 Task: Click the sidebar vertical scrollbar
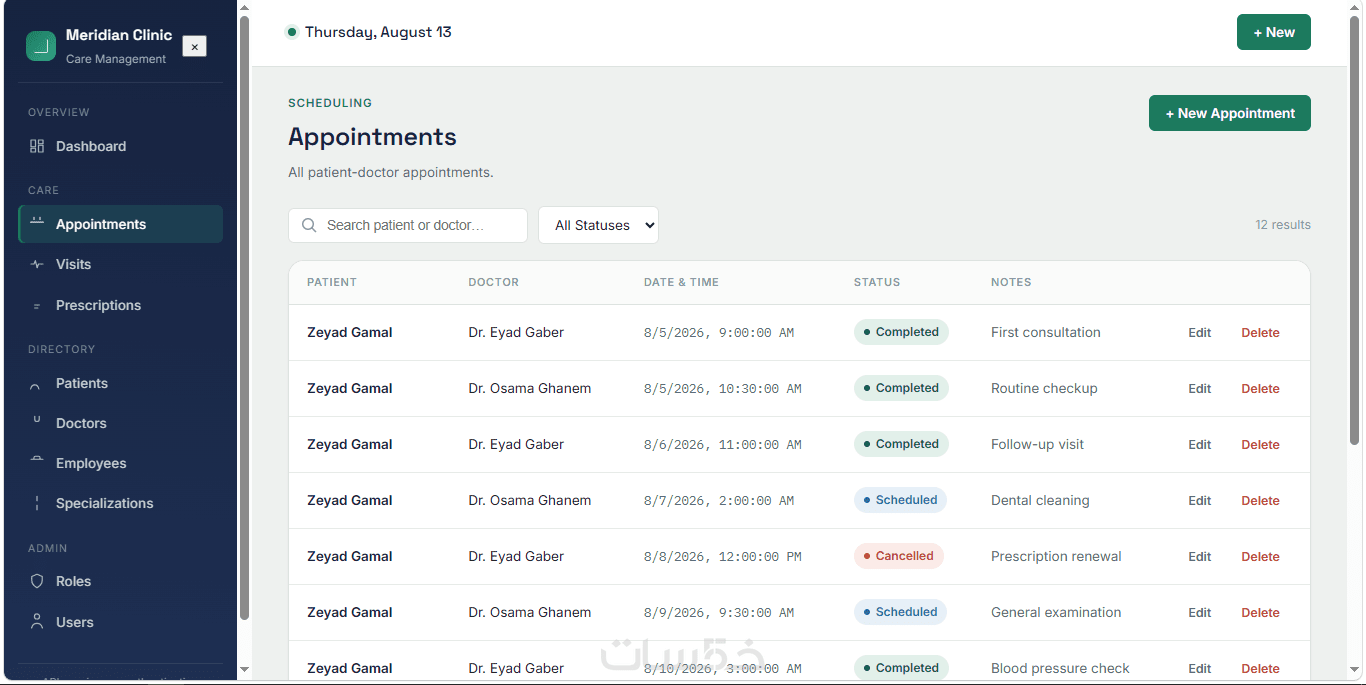(x=244, y=318)
